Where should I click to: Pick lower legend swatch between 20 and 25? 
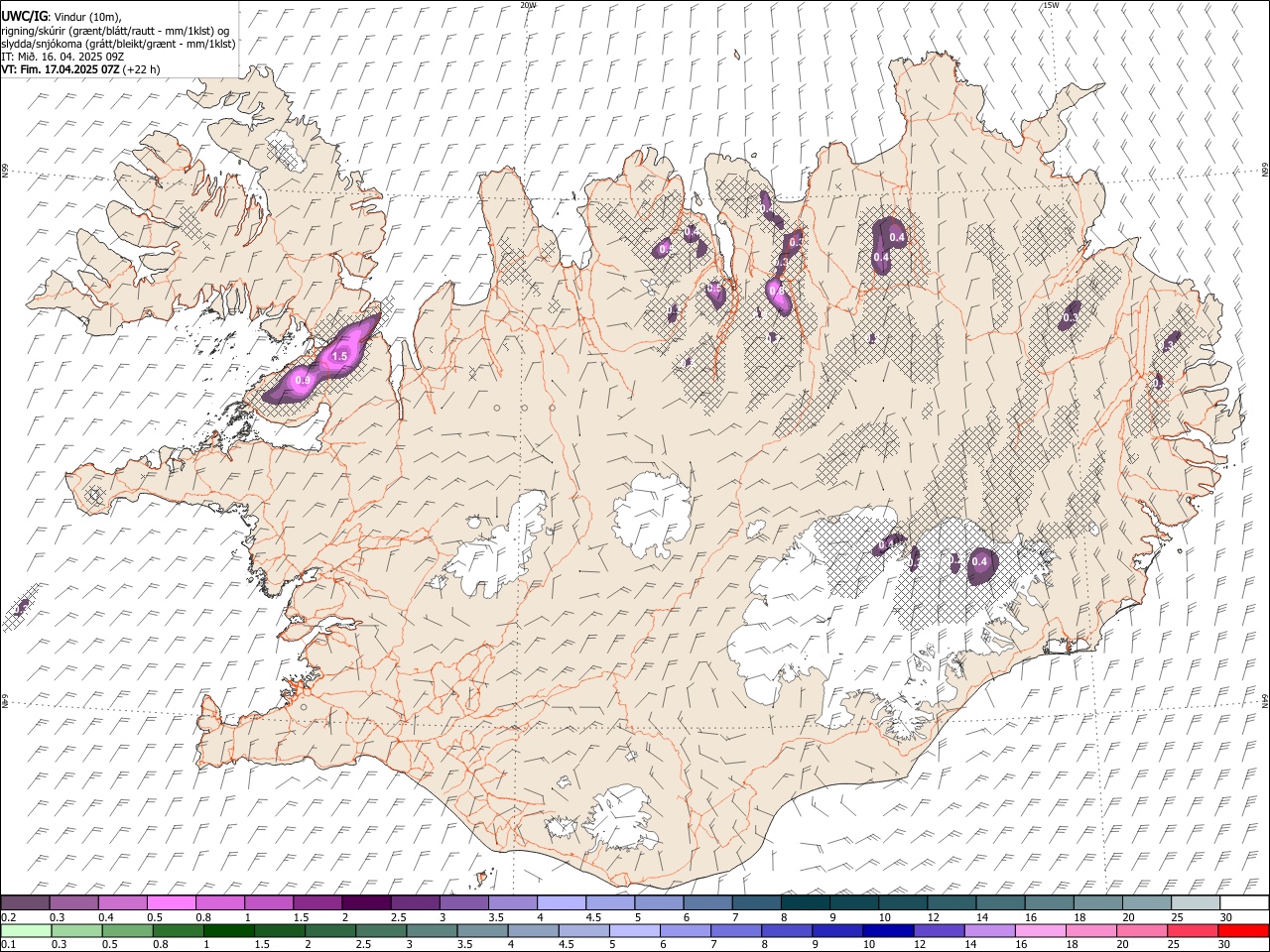1142,930
